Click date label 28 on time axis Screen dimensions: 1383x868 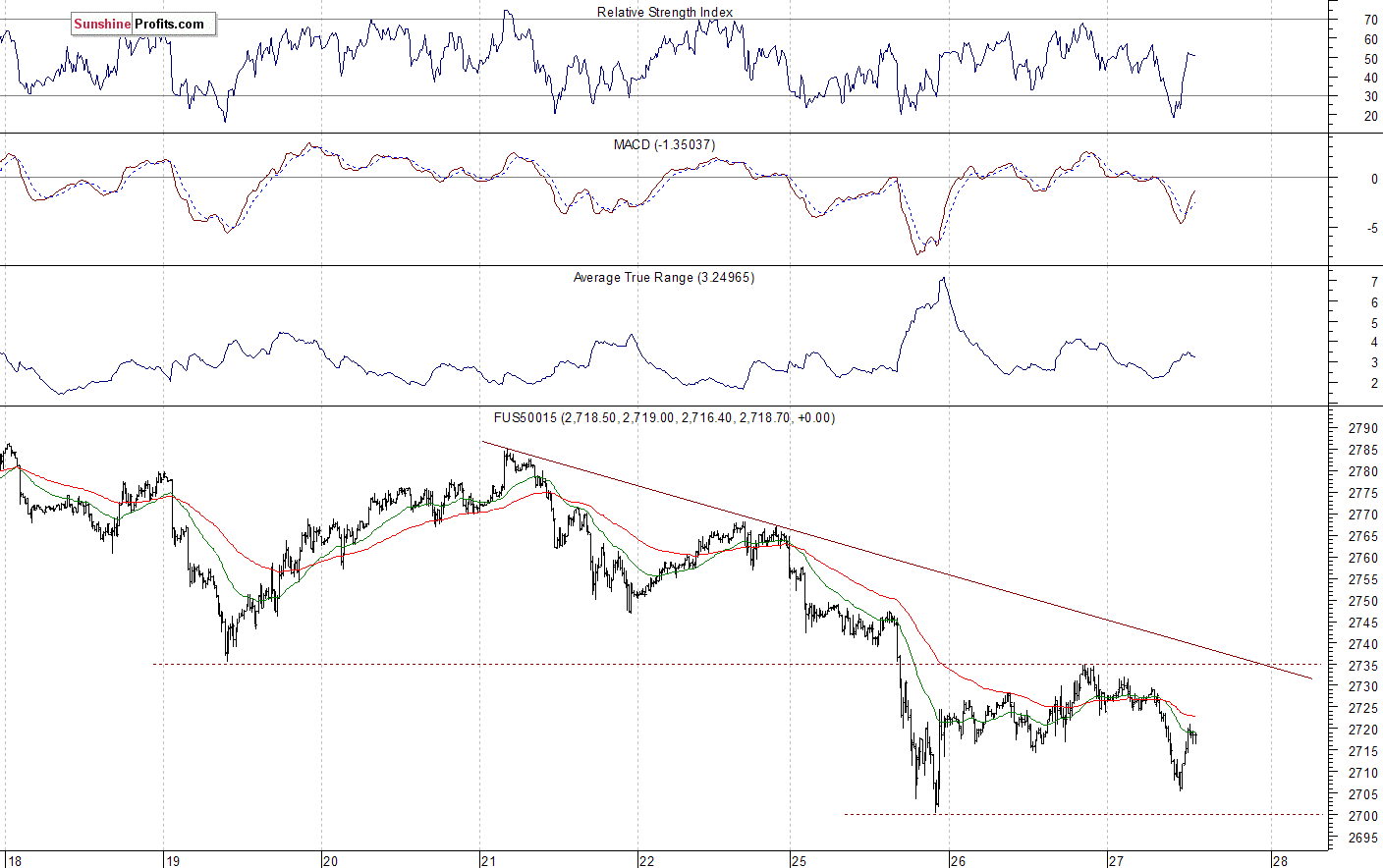tap(1280, 861)
